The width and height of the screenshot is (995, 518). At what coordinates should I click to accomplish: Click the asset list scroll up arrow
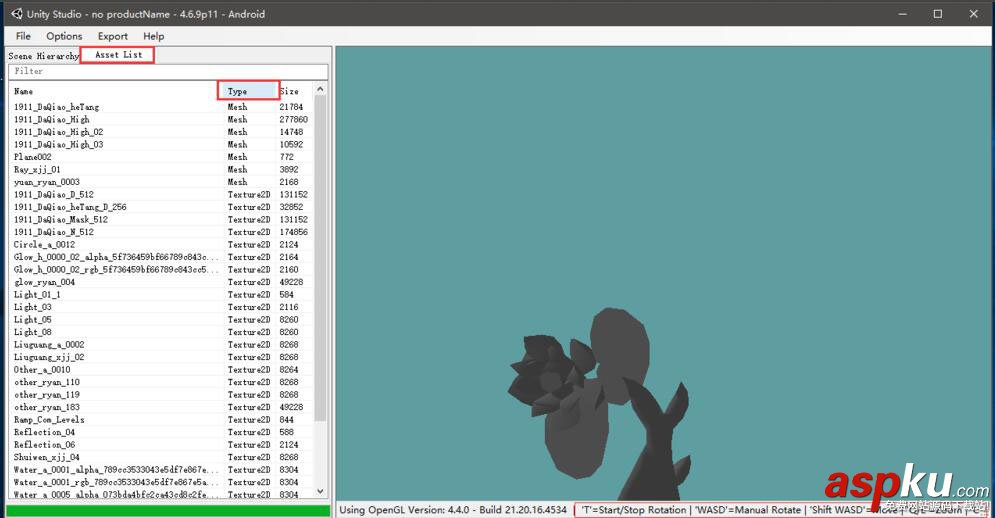[320, 90]
